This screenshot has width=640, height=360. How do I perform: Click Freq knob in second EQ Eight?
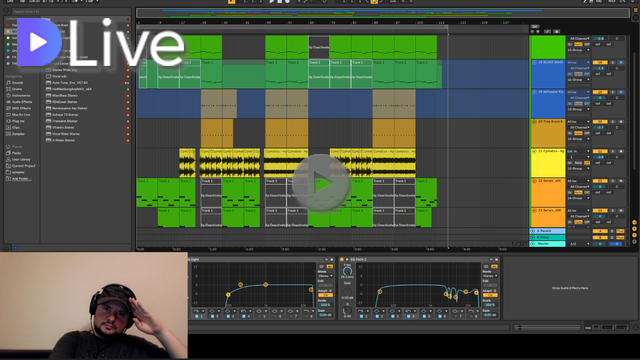click(347, 271)
